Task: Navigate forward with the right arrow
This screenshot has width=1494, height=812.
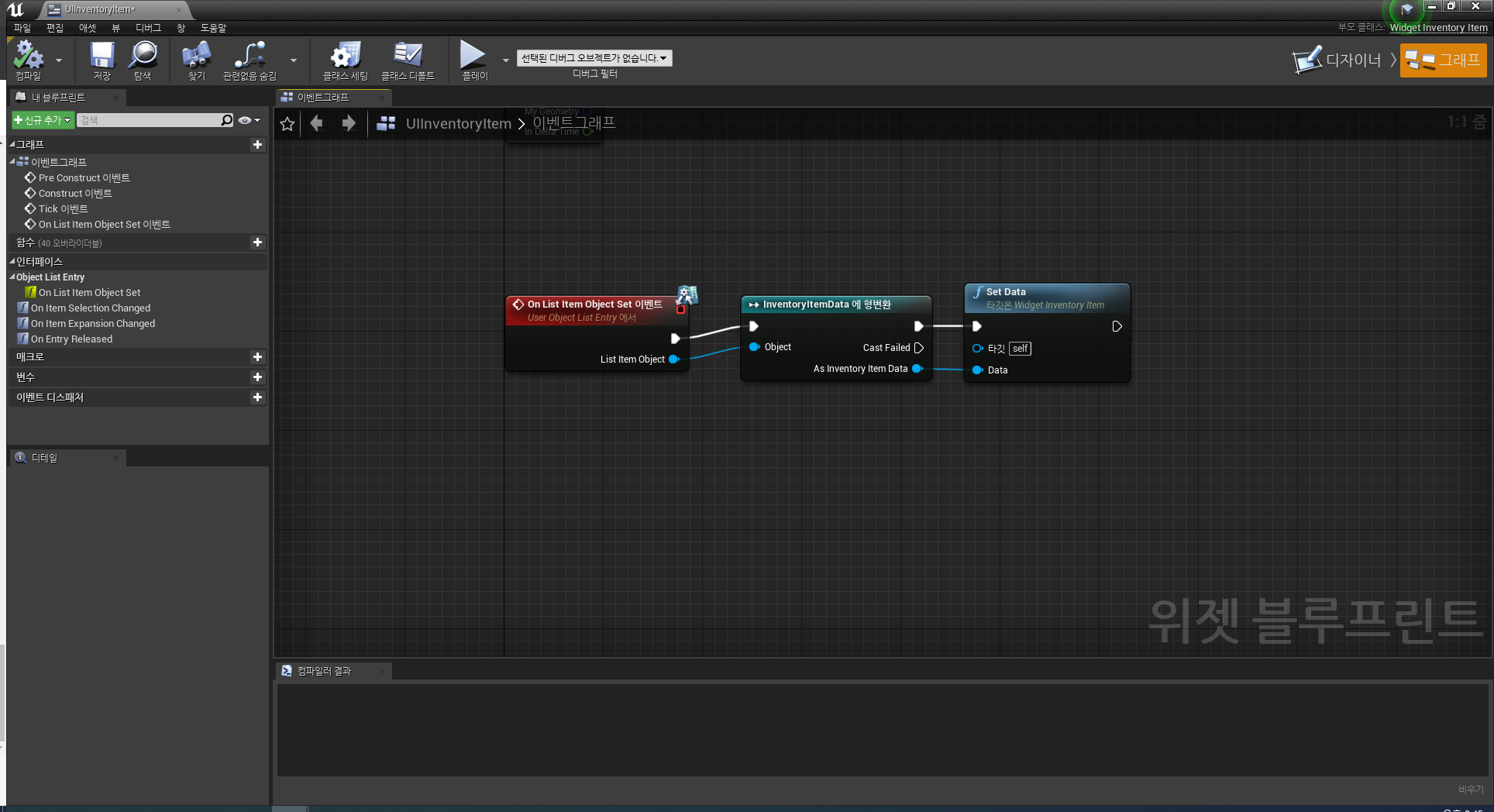Action: (x=349, y=123)
